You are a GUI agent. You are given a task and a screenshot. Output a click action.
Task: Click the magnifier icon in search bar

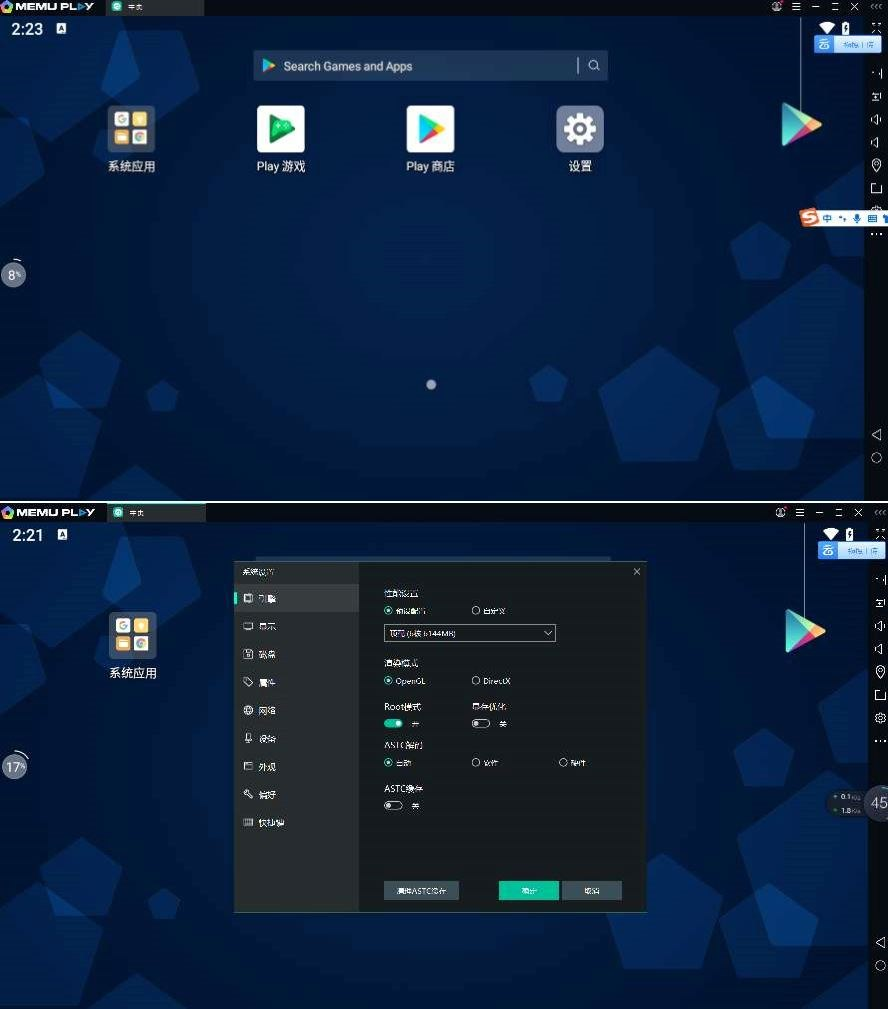594,66
